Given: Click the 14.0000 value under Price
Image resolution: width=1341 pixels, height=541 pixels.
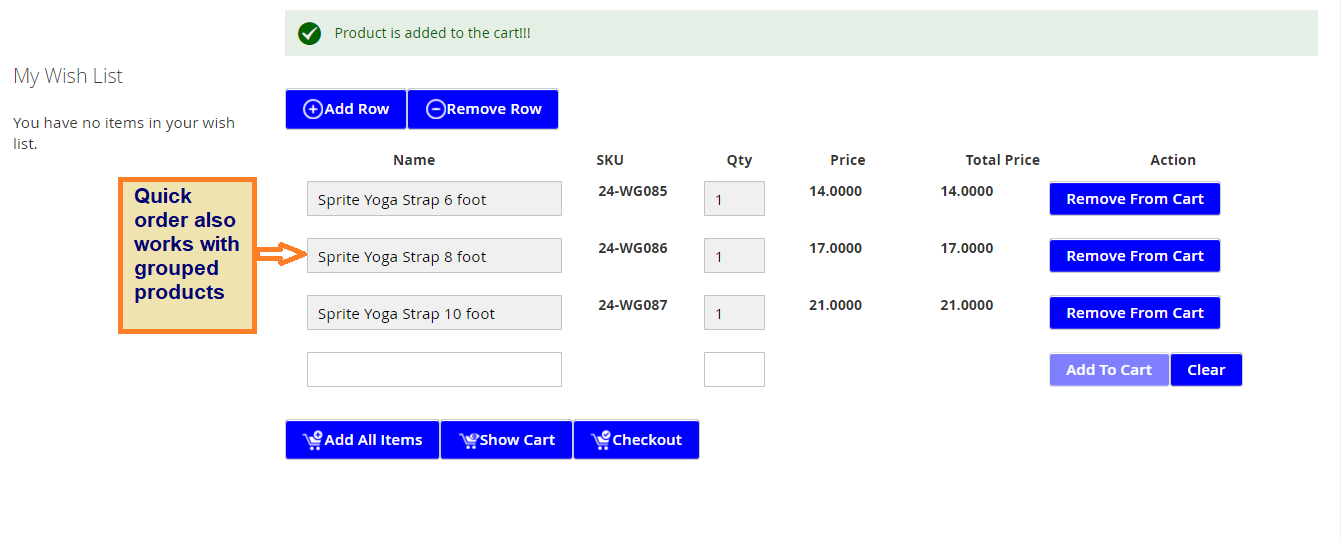Looking at the screenshot, I should (835, 191).
